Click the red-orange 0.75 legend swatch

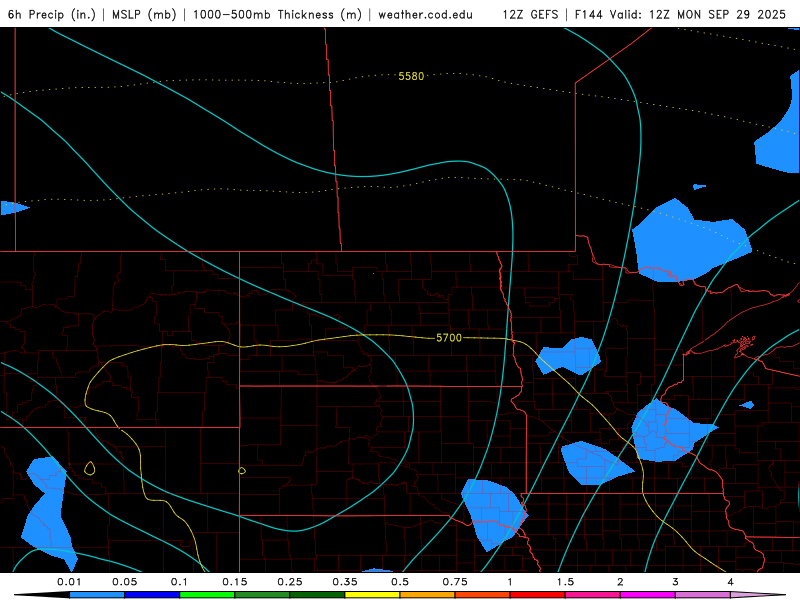coord(483,595)
